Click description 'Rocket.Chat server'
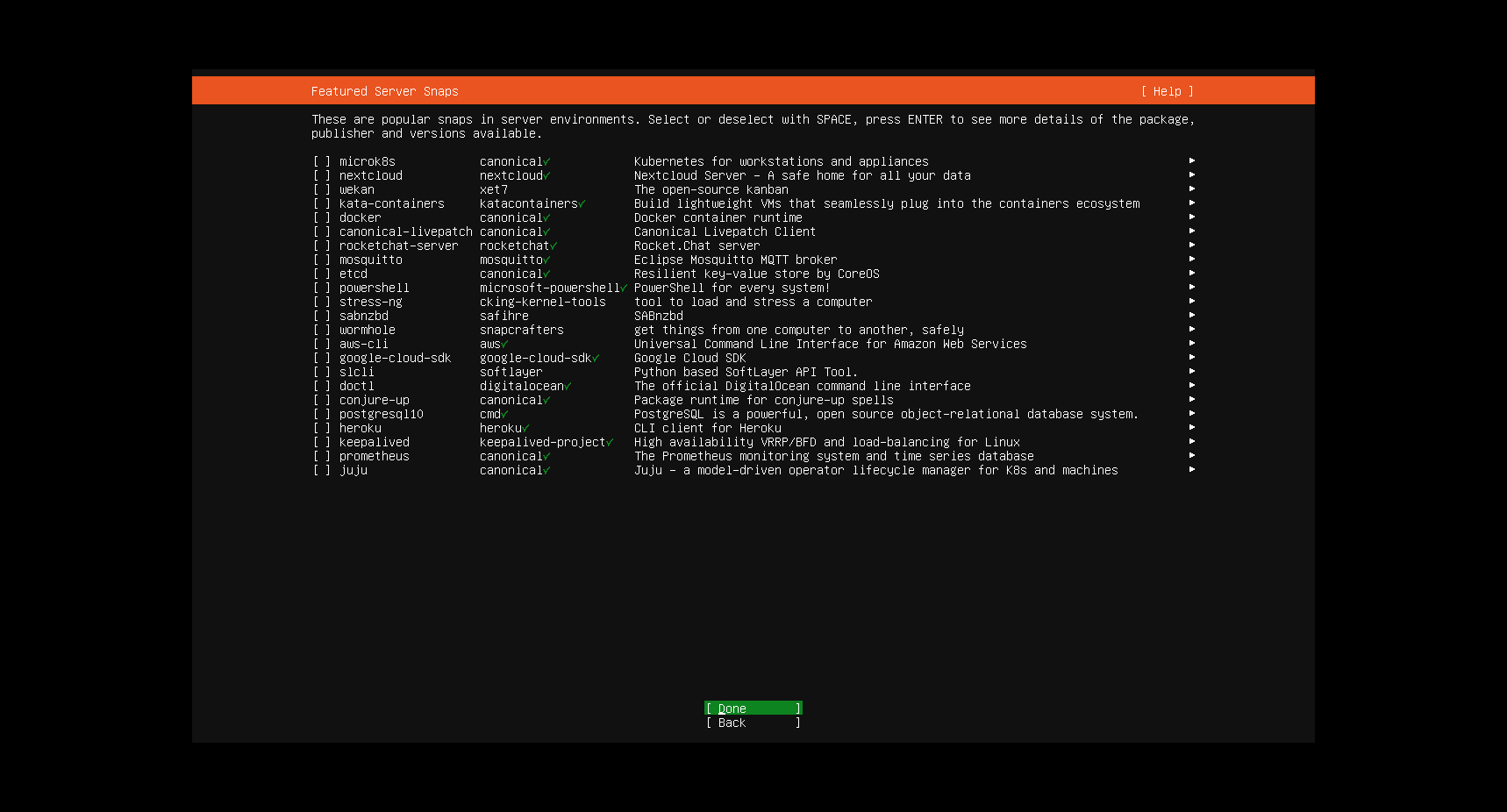 point(697,246)
